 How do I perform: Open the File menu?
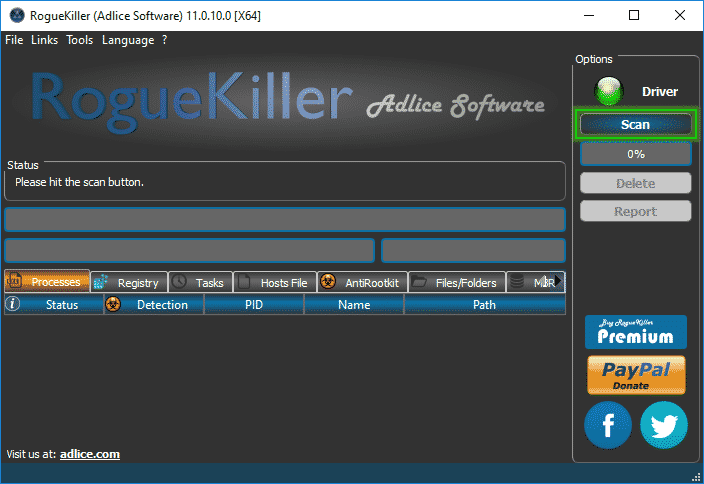tap(14, 40)
